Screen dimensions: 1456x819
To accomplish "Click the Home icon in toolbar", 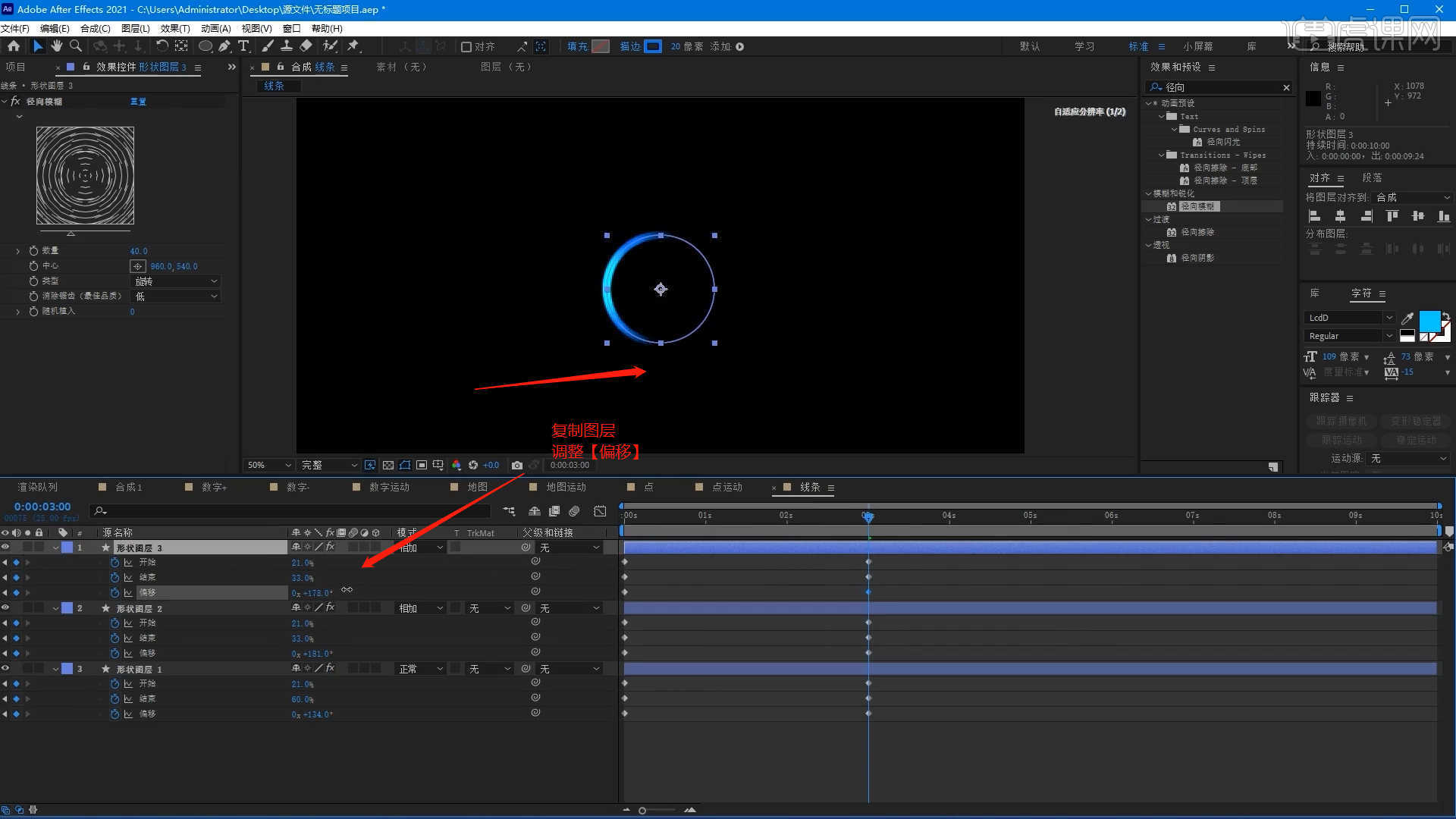I will pyautogui.click(x=13, y=46).
